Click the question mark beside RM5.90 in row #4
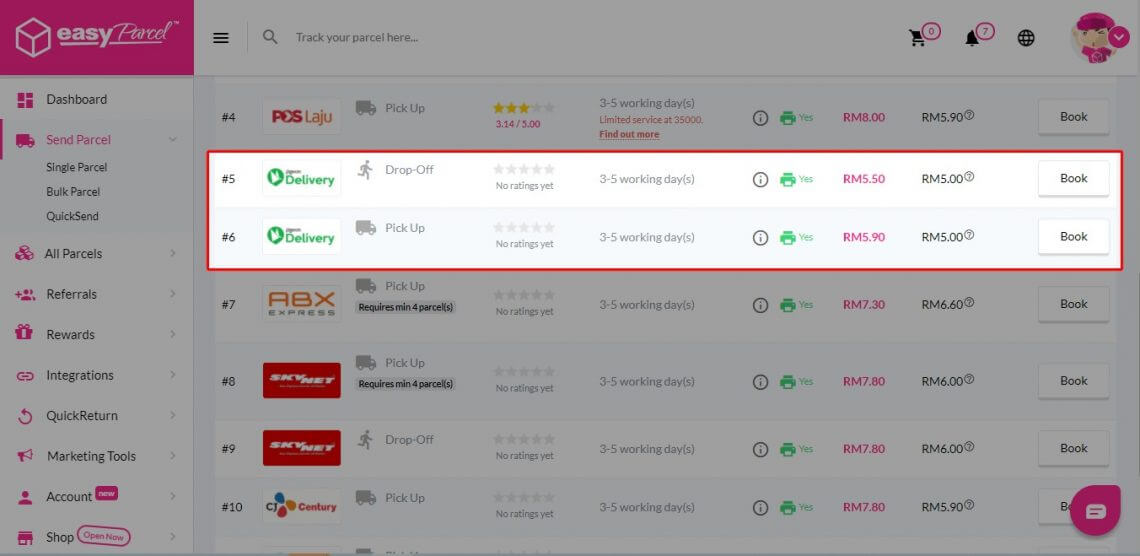1140x556 pixels. pos(969,116)
